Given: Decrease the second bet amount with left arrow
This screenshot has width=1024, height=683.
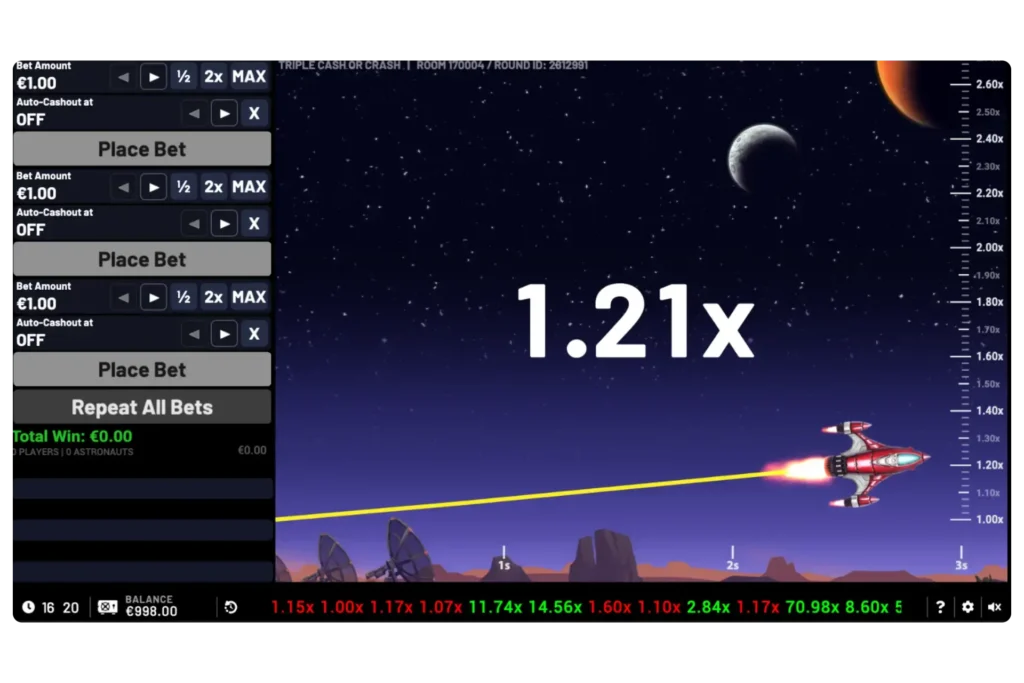Looking at the screenshot, I should (123, 187).
